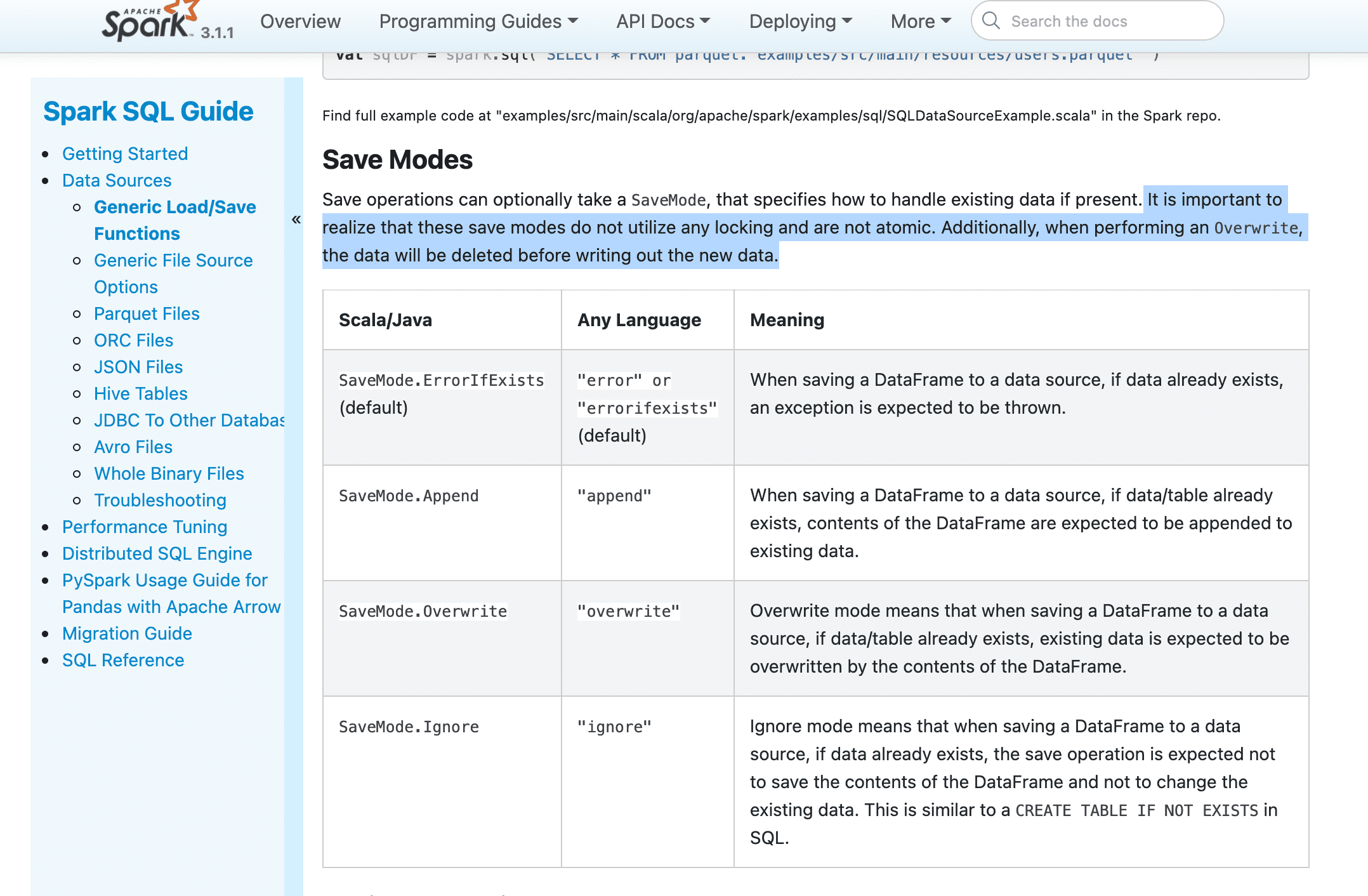Expand the Programming Guides dropdown
The height and width of the screenshot is (896, 1368).
tap(478, 22)
